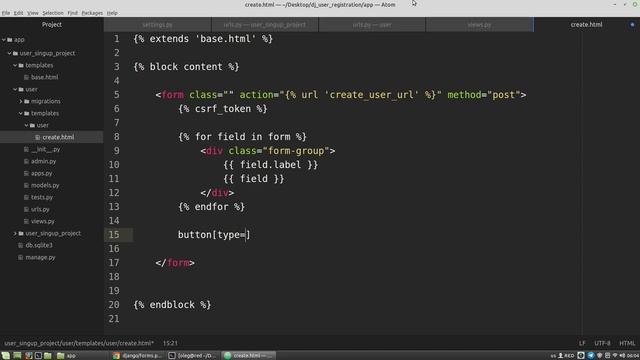Open tests.py from the tree

pos(42,197)
